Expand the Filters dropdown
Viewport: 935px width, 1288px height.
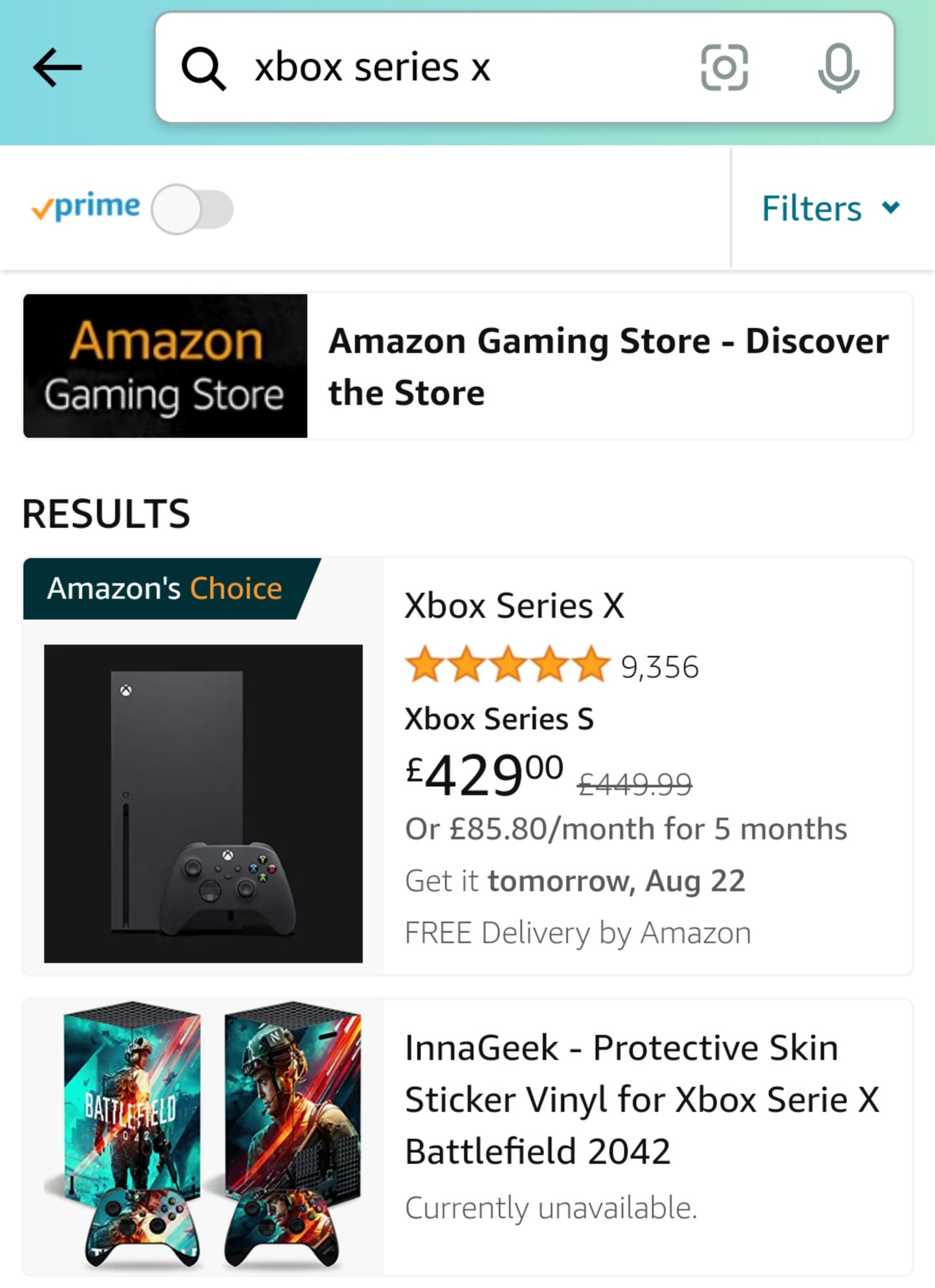[812, 208]
